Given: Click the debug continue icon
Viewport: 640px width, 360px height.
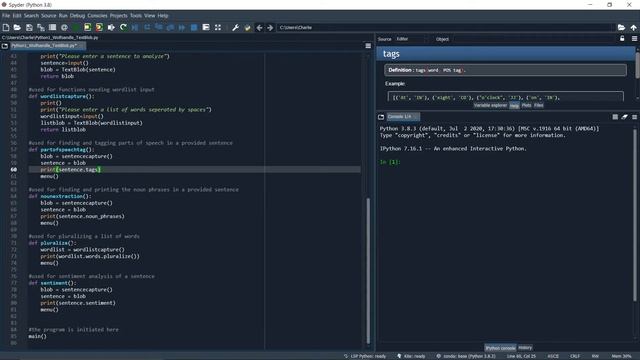Looking at the screenshot, I should point(182,27).
